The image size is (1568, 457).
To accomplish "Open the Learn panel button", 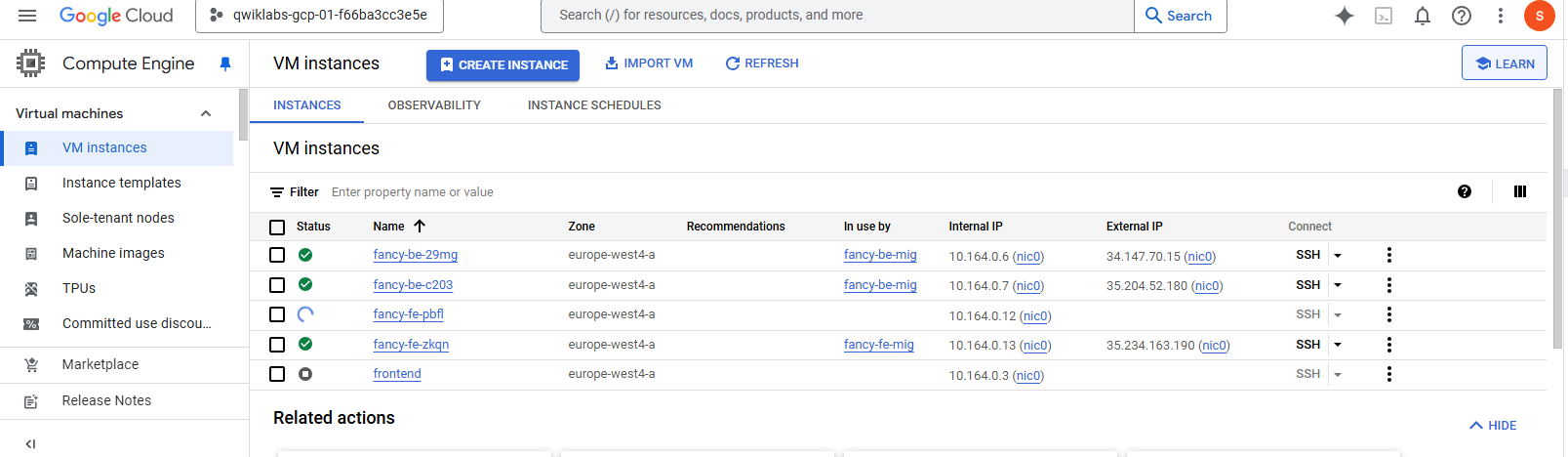I will (1505, 63).
